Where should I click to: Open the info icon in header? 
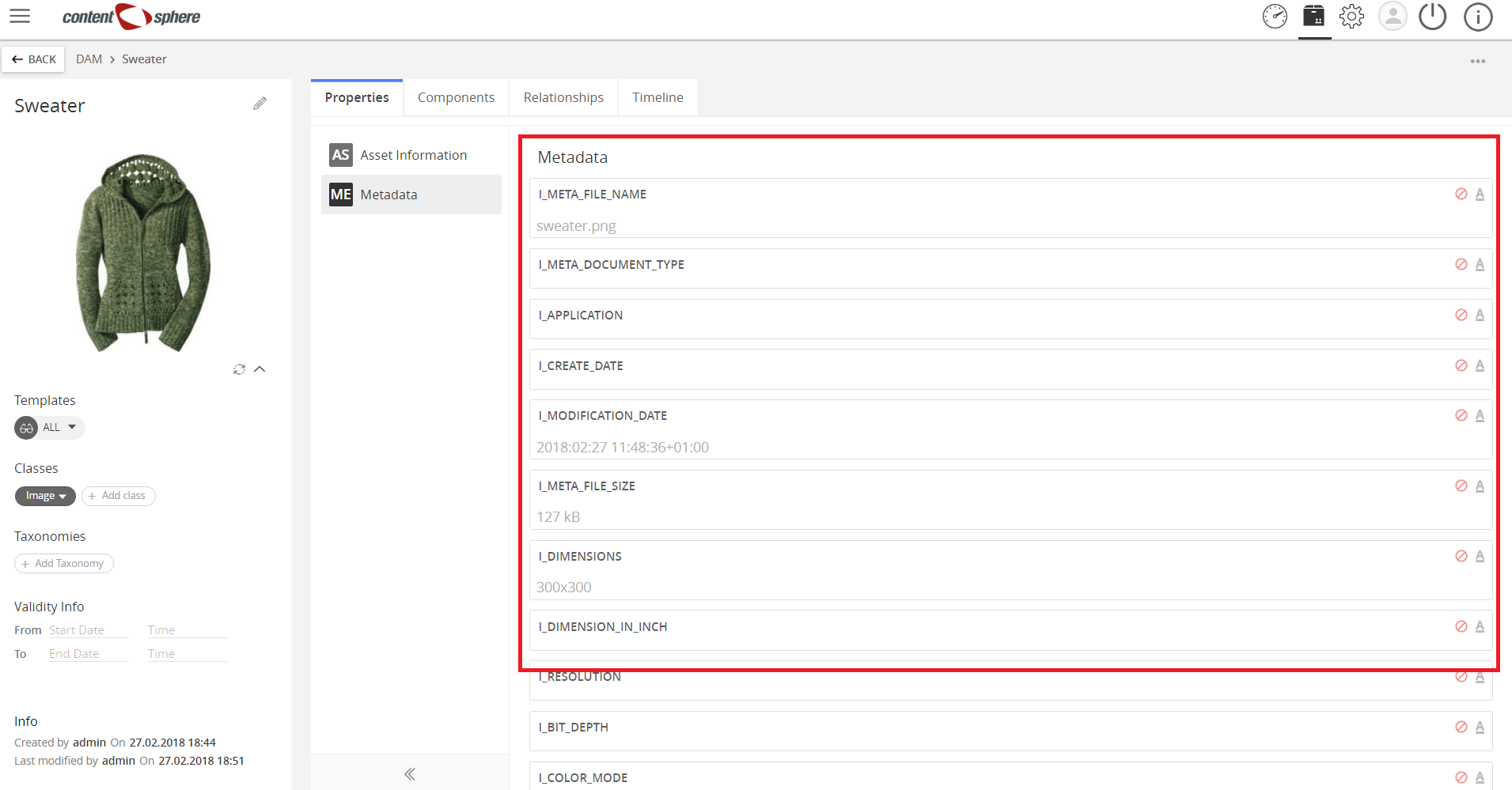point(1478,17)
